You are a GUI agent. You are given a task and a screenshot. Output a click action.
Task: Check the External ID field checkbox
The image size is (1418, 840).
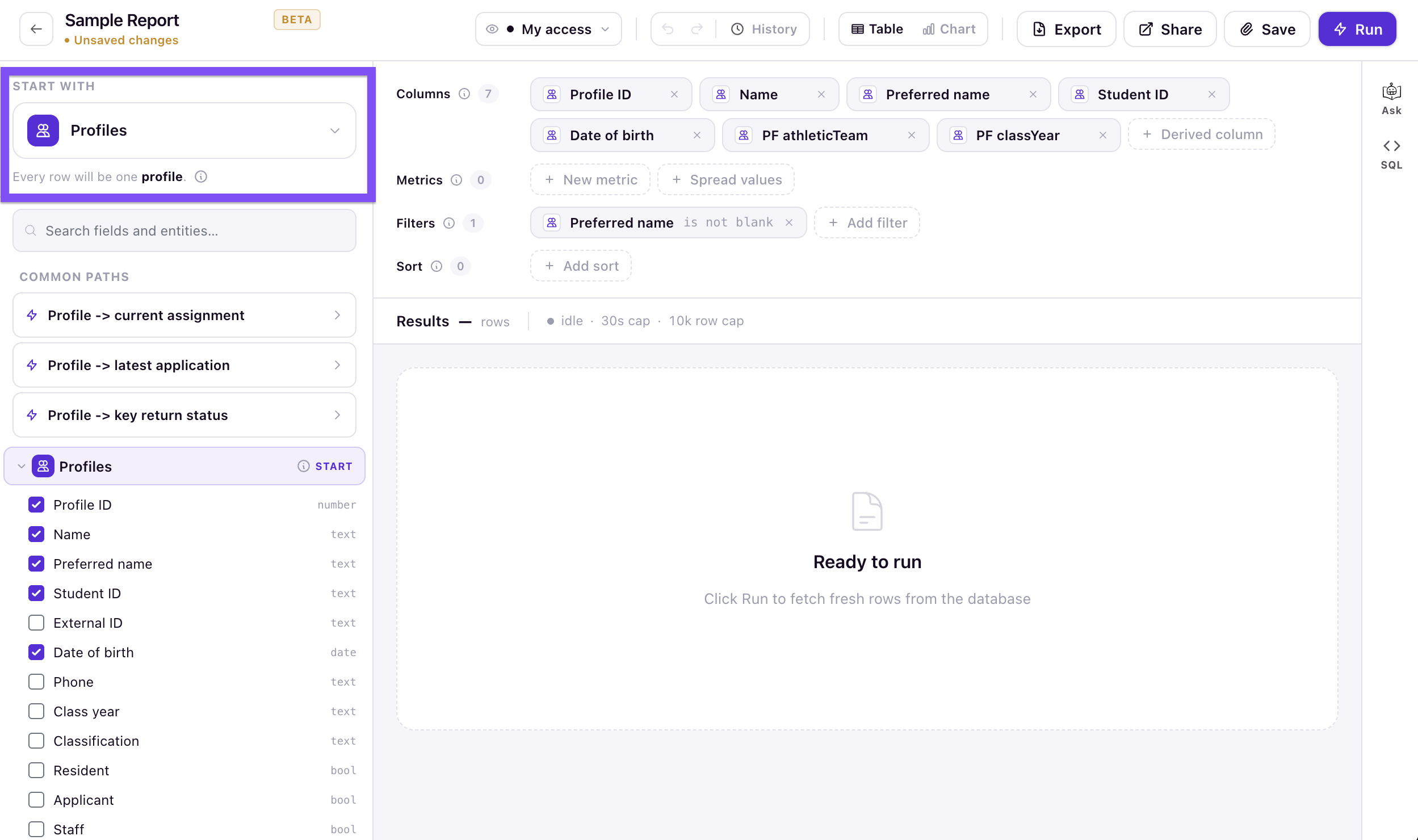pyautogui.click(x=36, y=623)
